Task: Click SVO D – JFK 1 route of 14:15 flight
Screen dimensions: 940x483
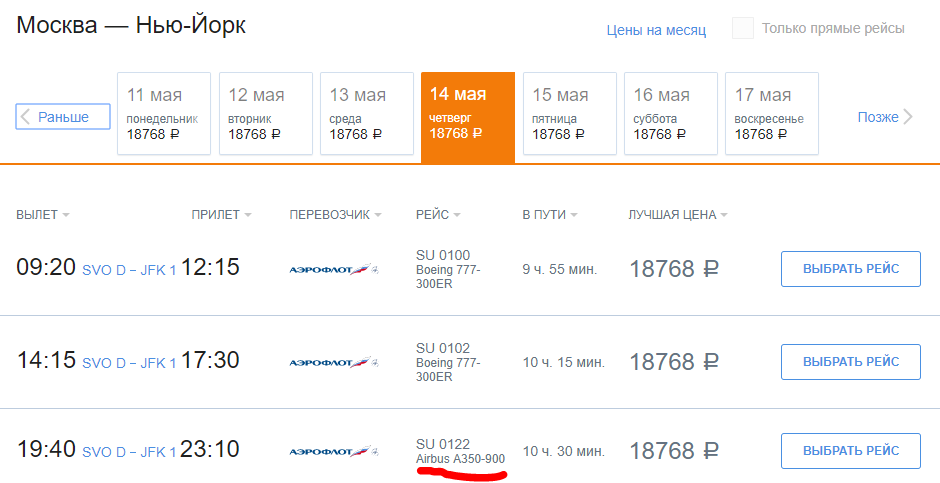Action: (x=129, y=363)
